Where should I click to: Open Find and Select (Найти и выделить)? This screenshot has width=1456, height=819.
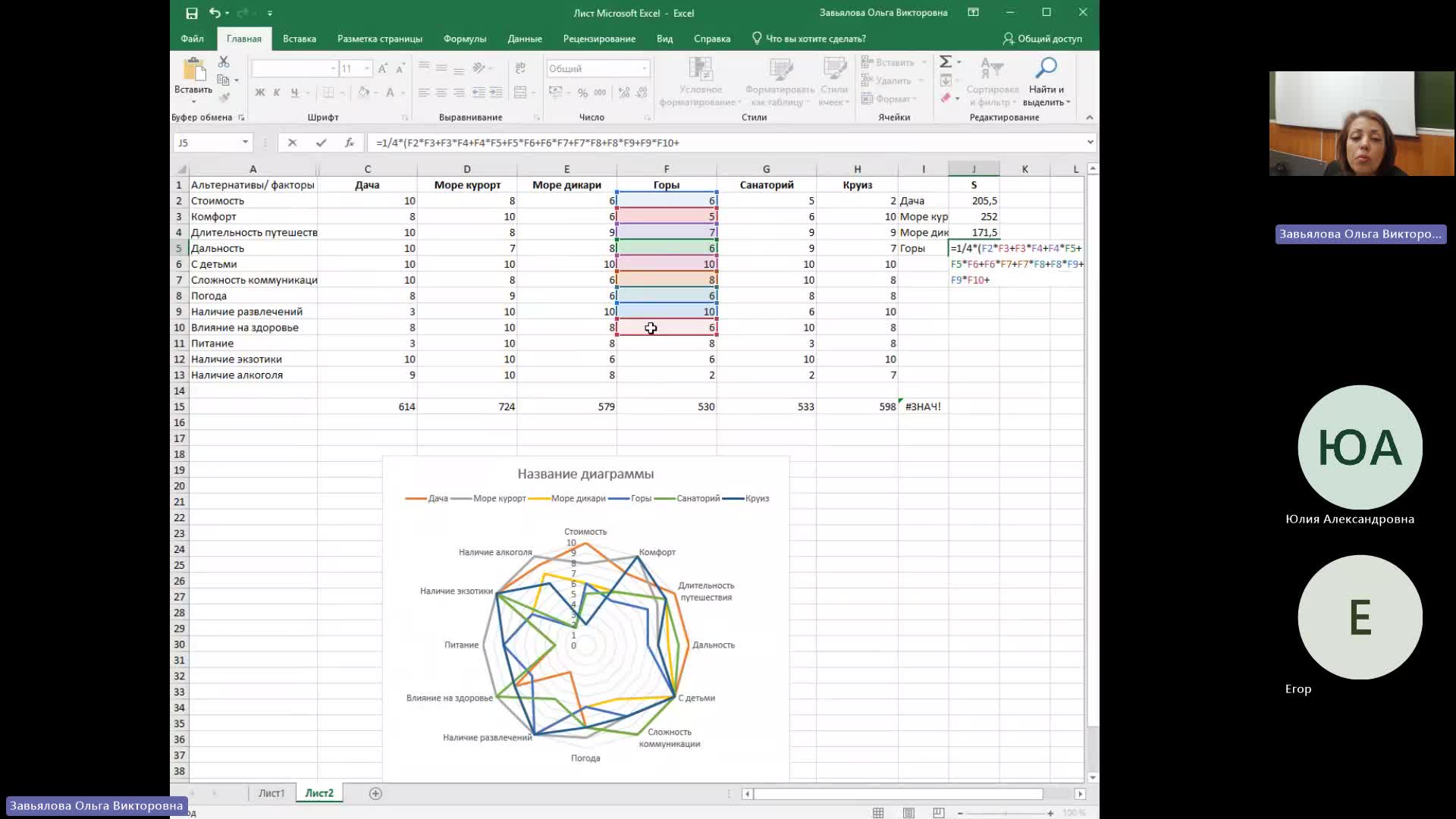coord(1046,81)
